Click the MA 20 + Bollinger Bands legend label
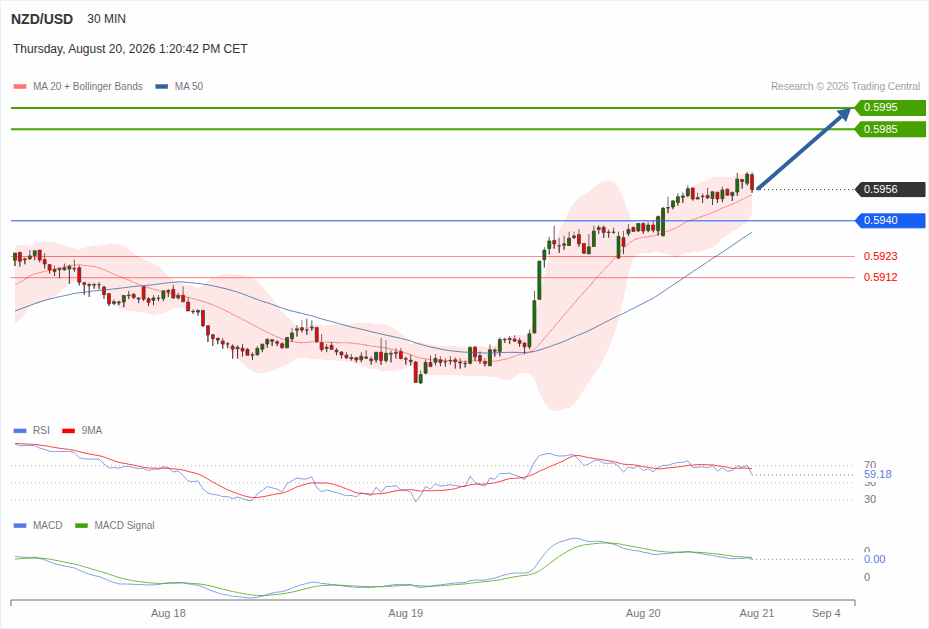This screenshot has width=929, height=629. click(x=88, y=86)
